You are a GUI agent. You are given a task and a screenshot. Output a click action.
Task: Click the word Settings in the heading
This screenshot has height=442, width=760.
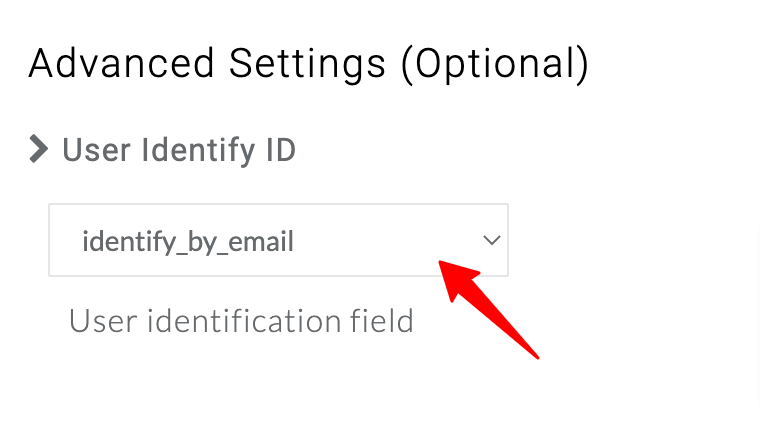[307, 65]
